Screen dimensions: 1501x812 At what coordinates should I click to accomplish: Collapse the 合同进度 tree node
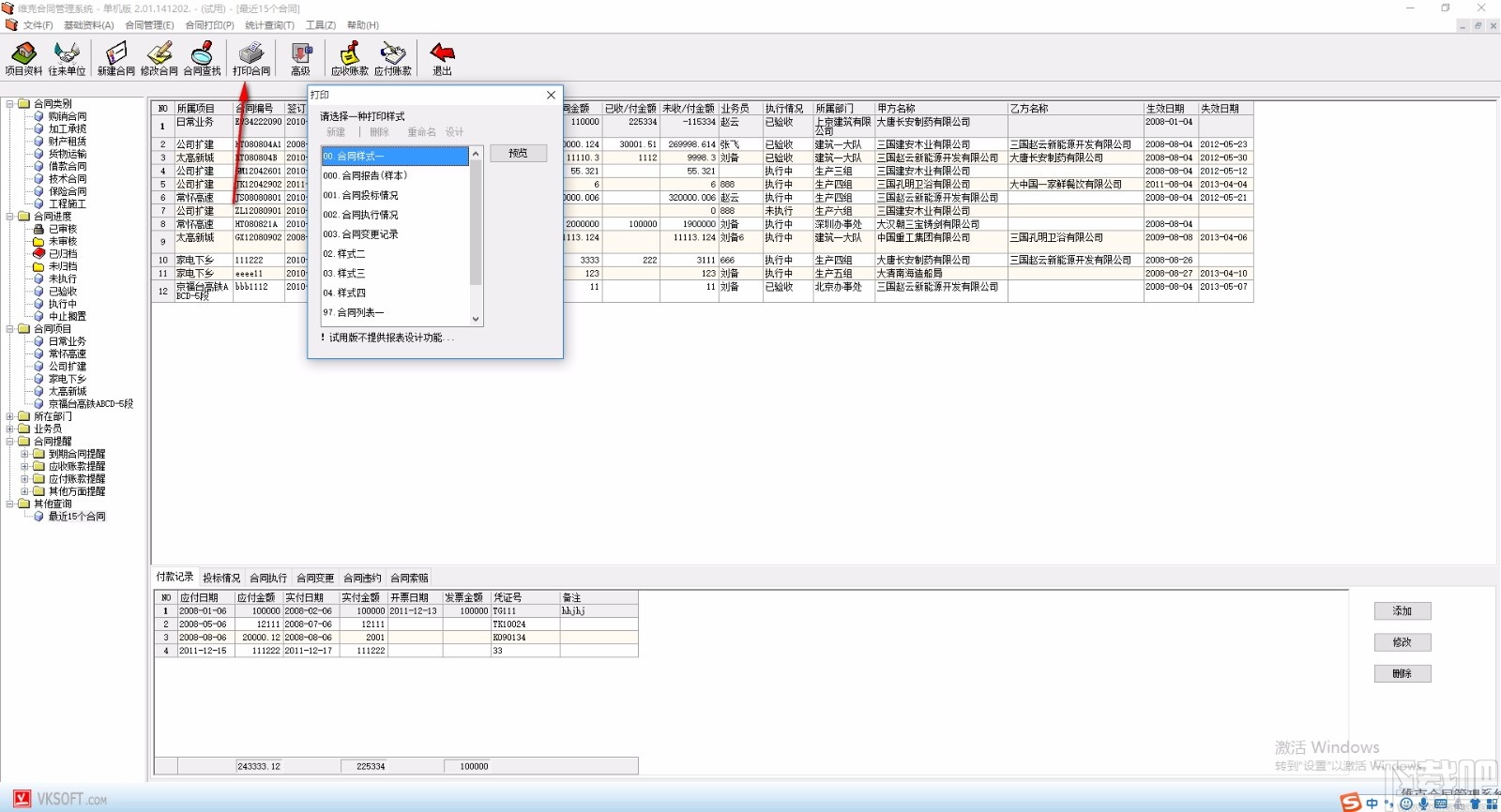(10, 217)
